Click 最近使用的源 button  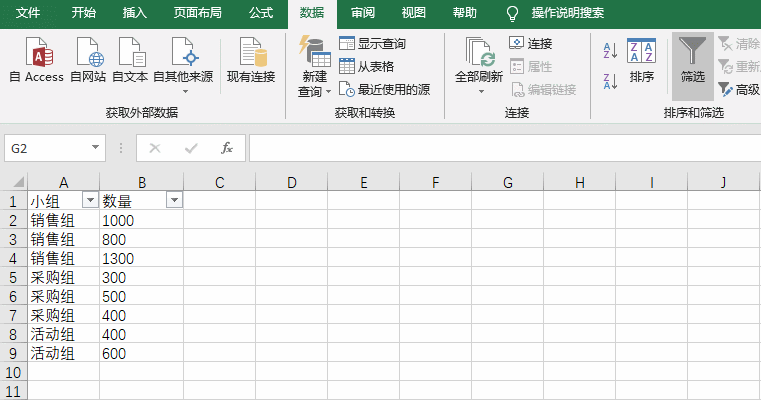(385, 89)
